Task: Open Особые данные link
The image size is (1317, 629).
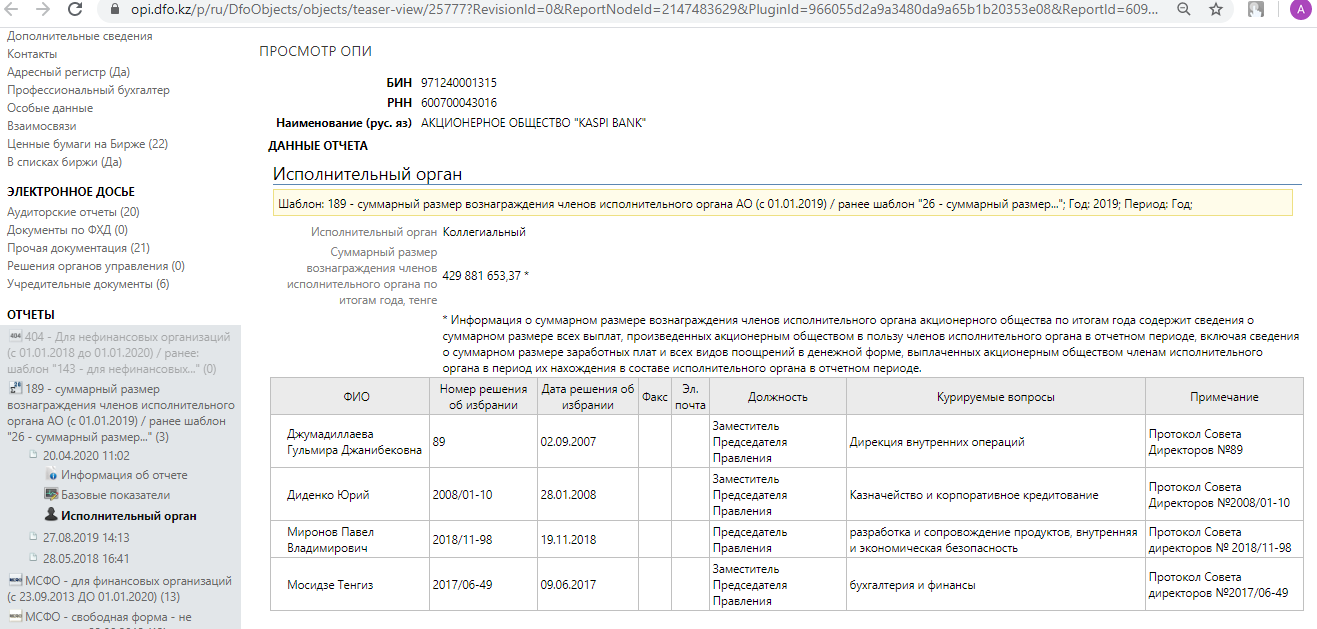Action: 50,108
